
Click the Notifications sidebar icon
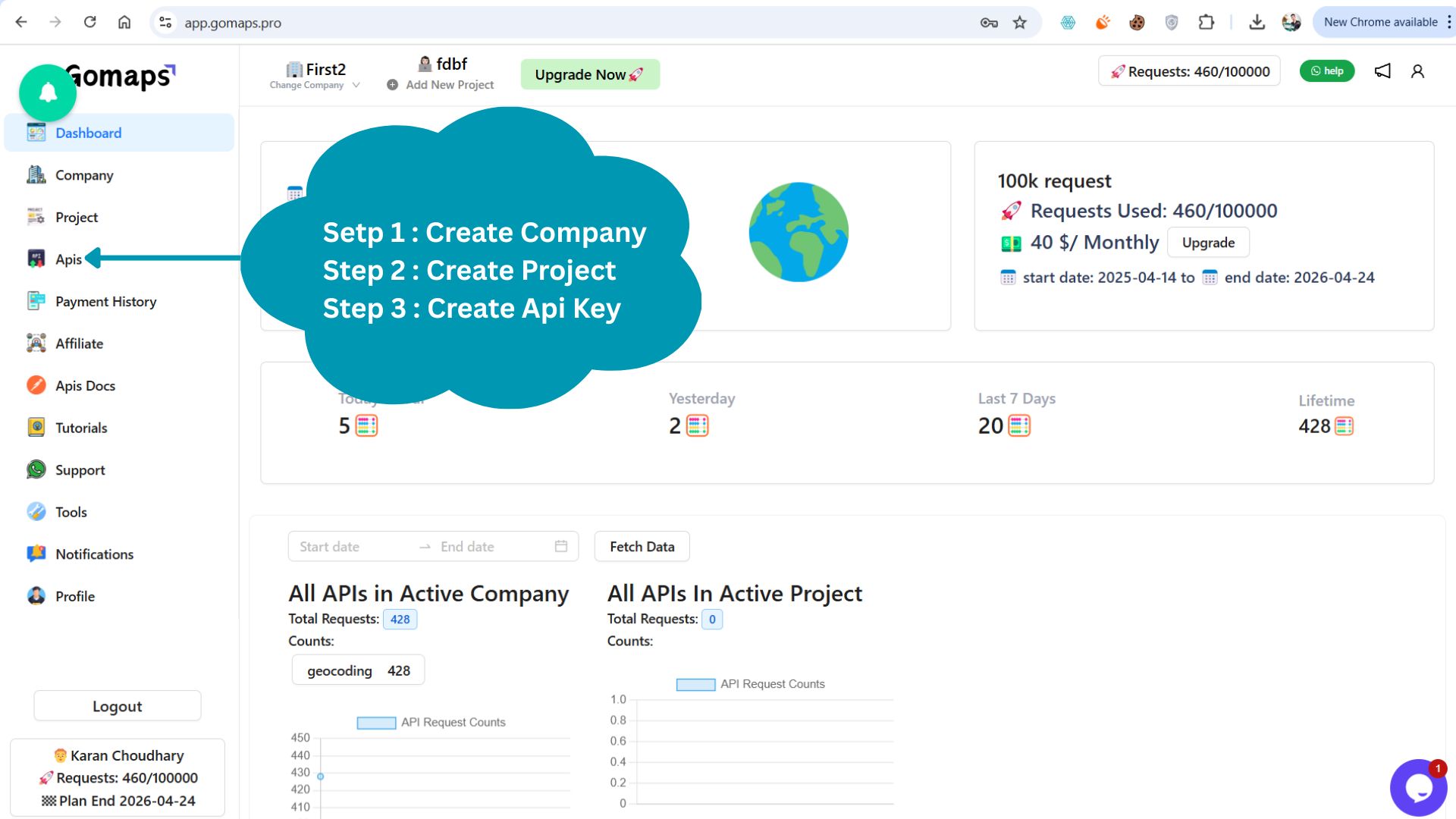36,554
